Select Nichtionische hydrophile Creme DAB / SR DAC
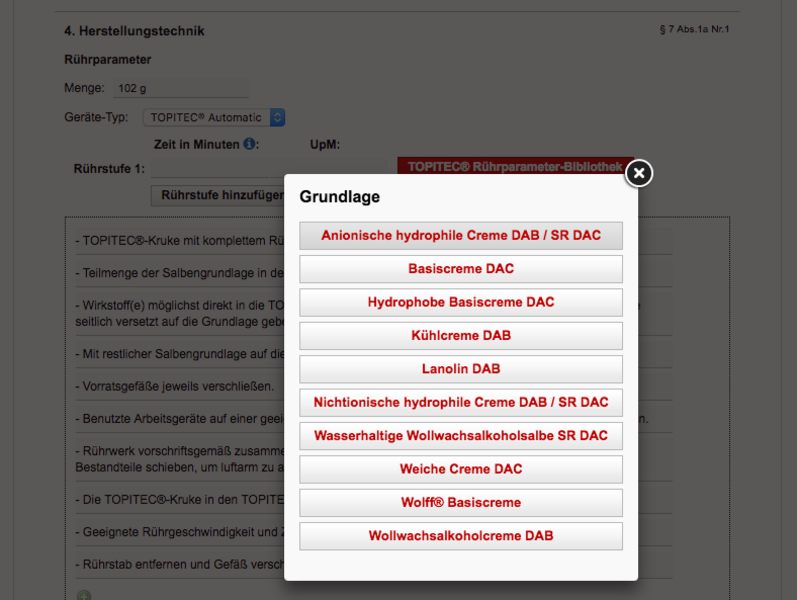Image resolution: width=797 pixels, height=600 pixels. pos(461,402)
